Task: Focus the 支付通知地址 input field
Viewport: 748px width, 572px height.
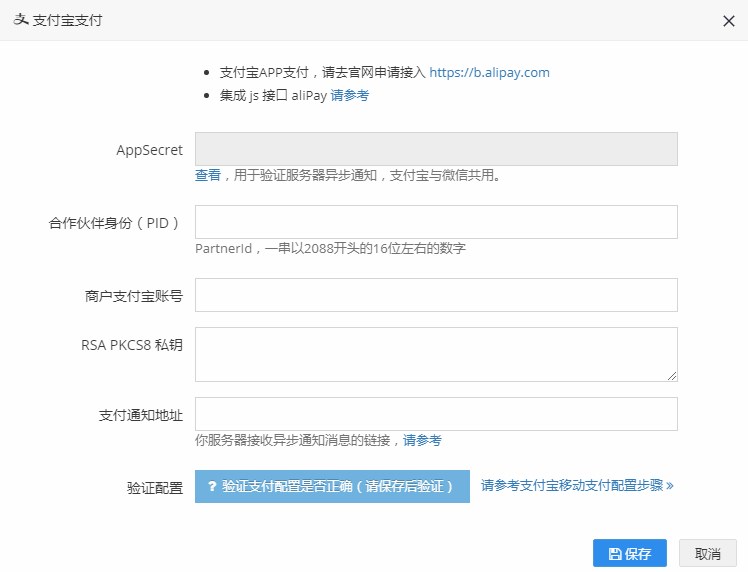Action: click(x=436, y=414)
